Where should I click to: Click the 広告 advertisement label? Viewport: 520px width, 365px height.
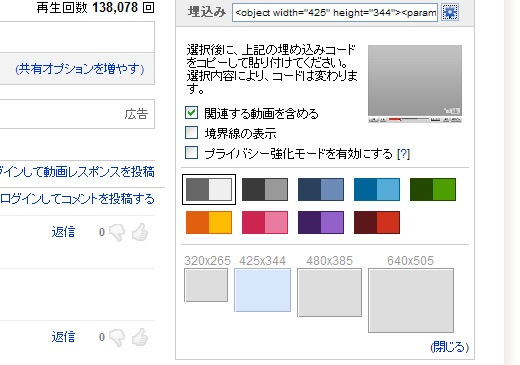point(136,114)
